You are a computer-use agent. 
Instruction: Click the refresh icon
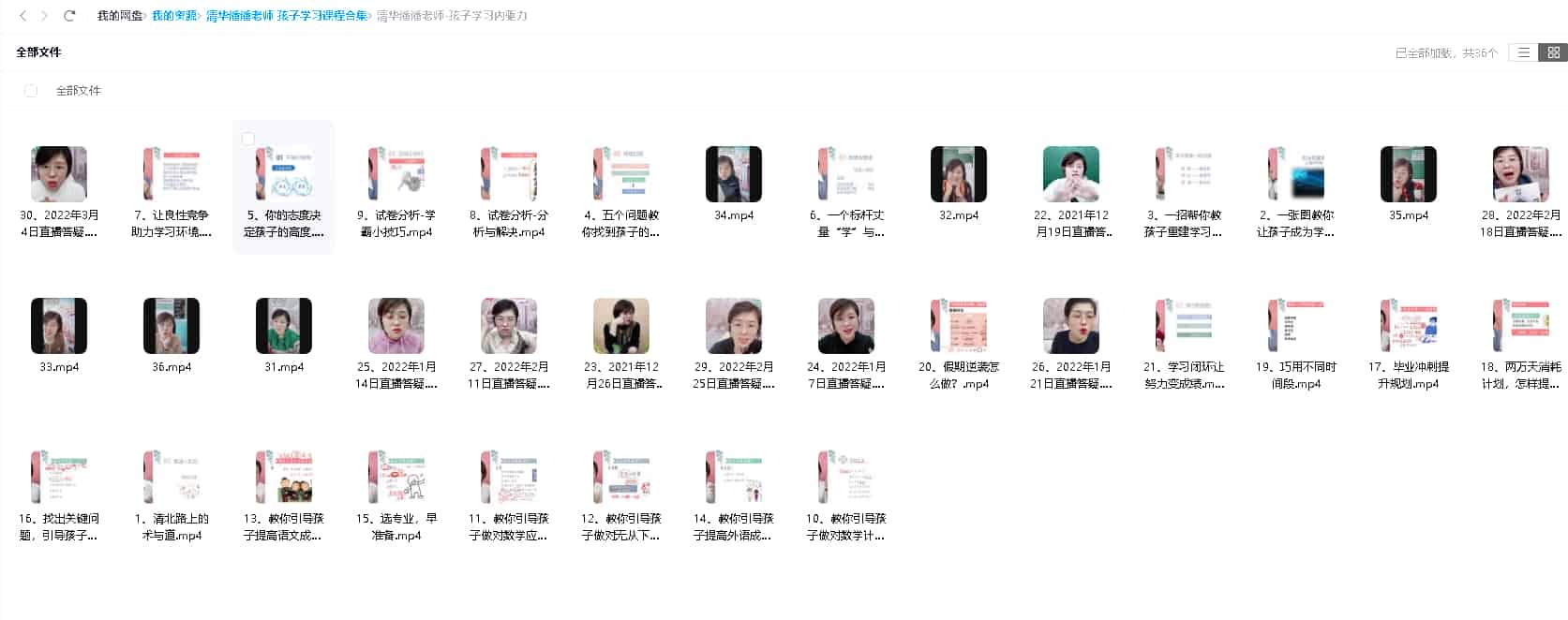[x=69, y=16]
